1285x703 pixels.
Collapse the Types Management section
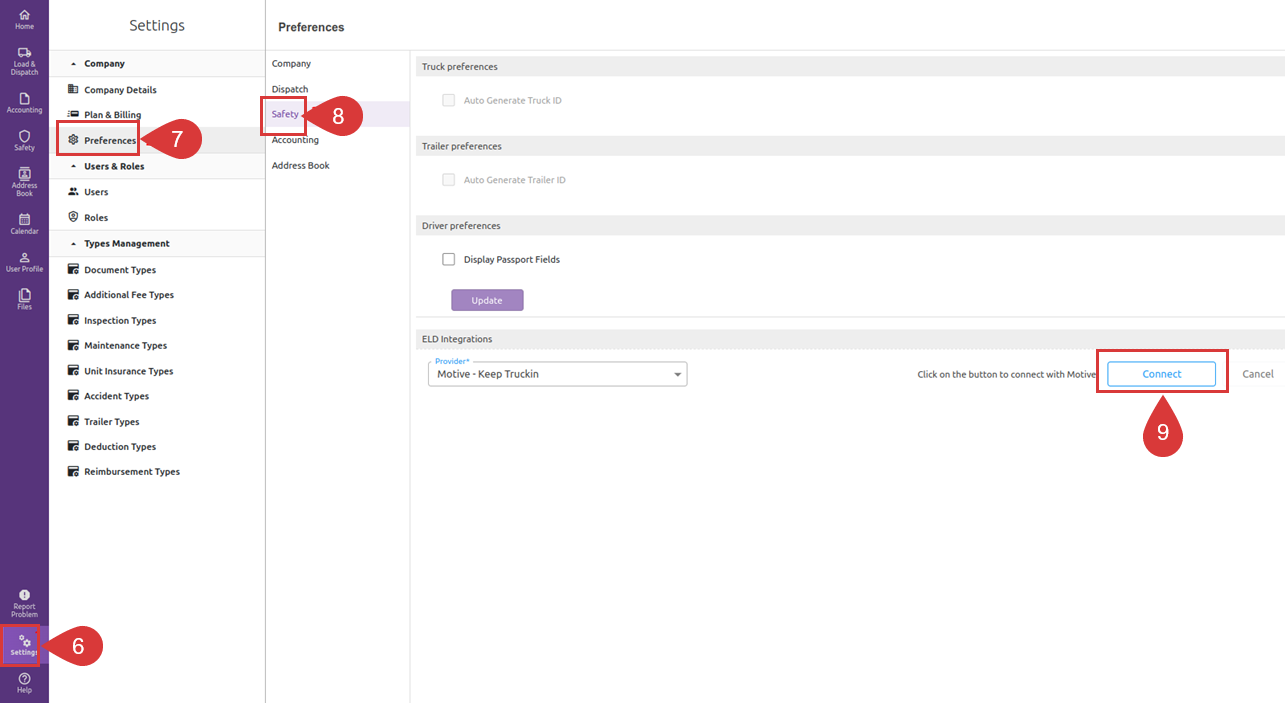tap(73, 244)
